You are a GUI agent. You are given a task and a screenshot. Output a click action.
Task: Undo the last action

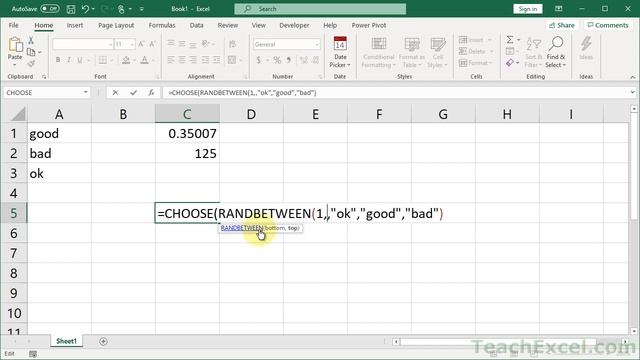(x=85, y=9)
